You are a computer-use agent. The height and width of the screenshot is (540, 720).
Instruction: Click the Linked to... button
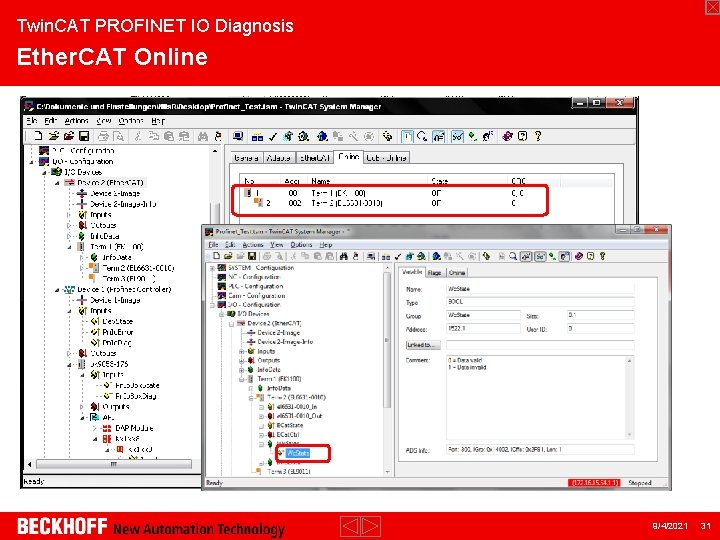tap(423, 345)
